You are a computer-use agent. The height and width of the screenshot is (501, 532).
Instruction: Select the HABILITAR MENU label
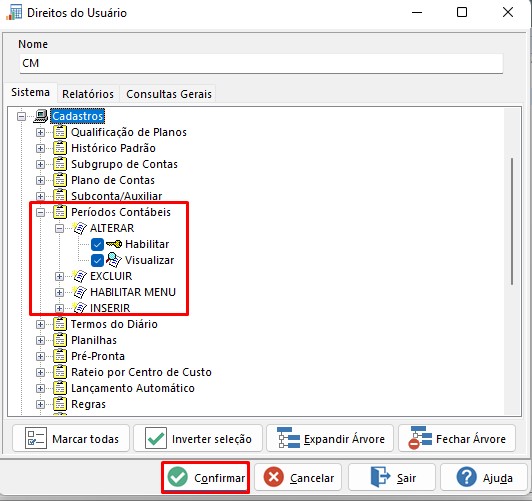click(133, 292)
